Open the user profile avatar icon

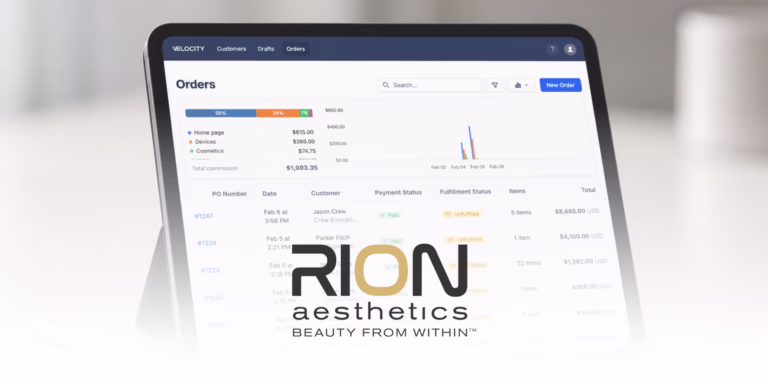pos(570,49)
